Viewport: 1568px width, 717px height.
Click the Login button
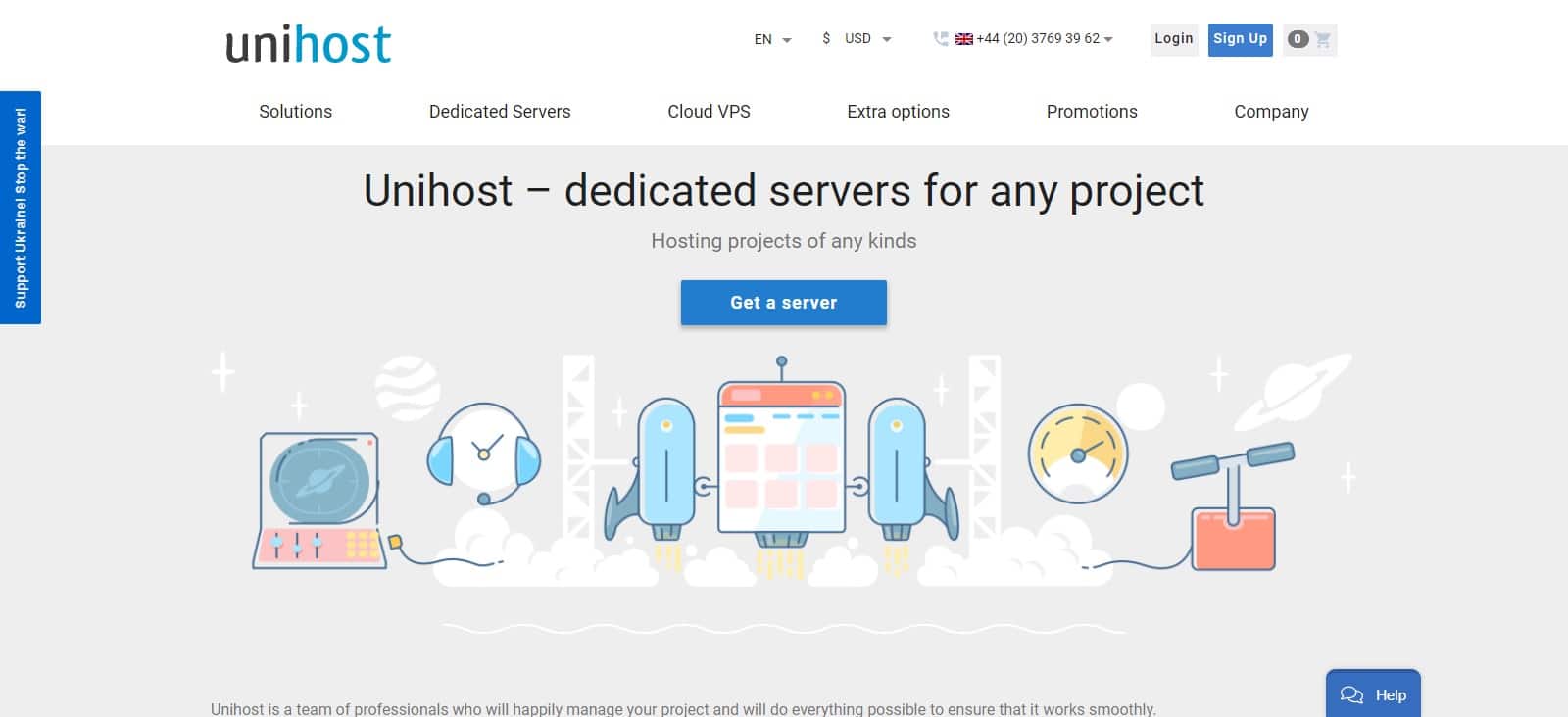coord(1174,39)
